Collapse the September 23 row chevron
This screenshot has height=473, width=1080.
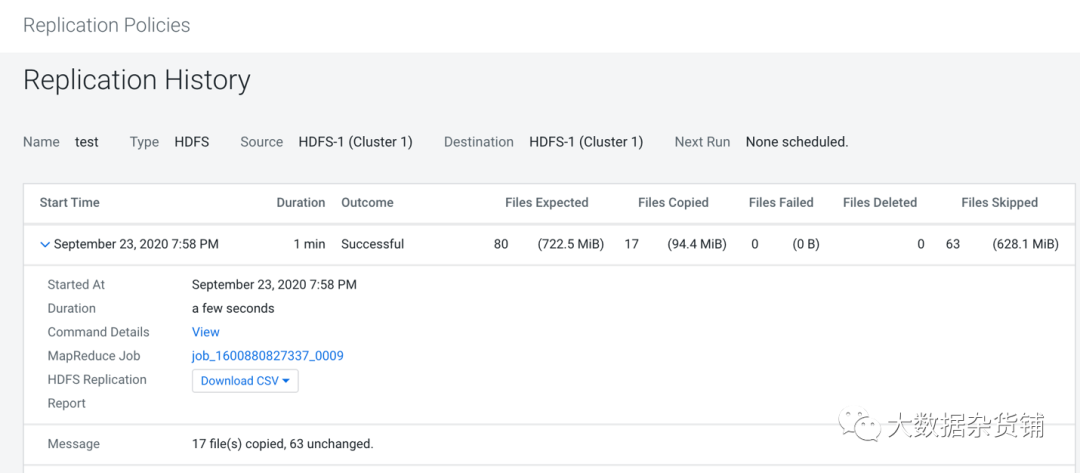45,244
